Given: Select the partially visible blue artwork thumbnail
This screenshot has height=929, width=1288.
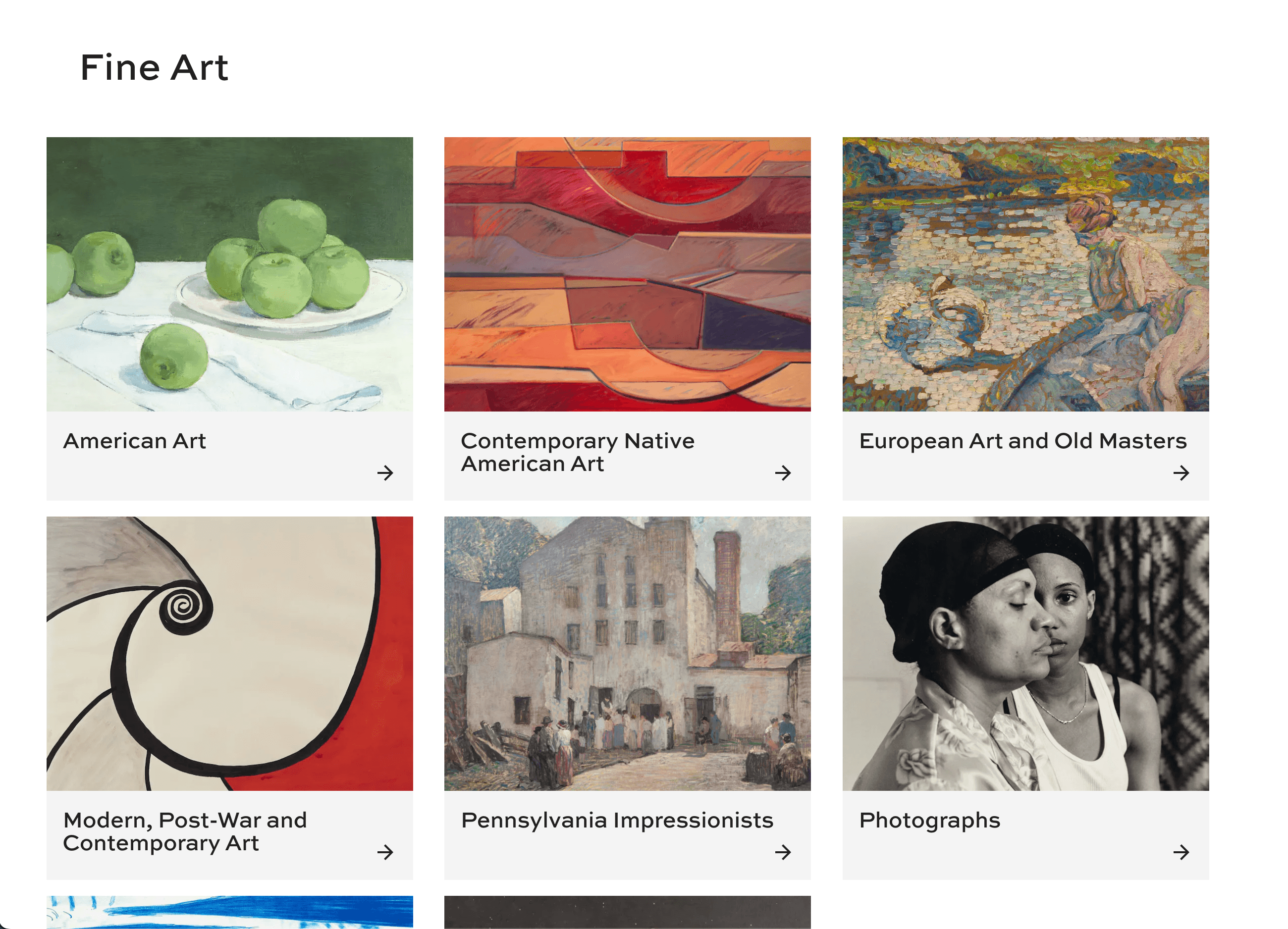Looking at the screenshot, I should pyautogui.click(x=230, y=912).
